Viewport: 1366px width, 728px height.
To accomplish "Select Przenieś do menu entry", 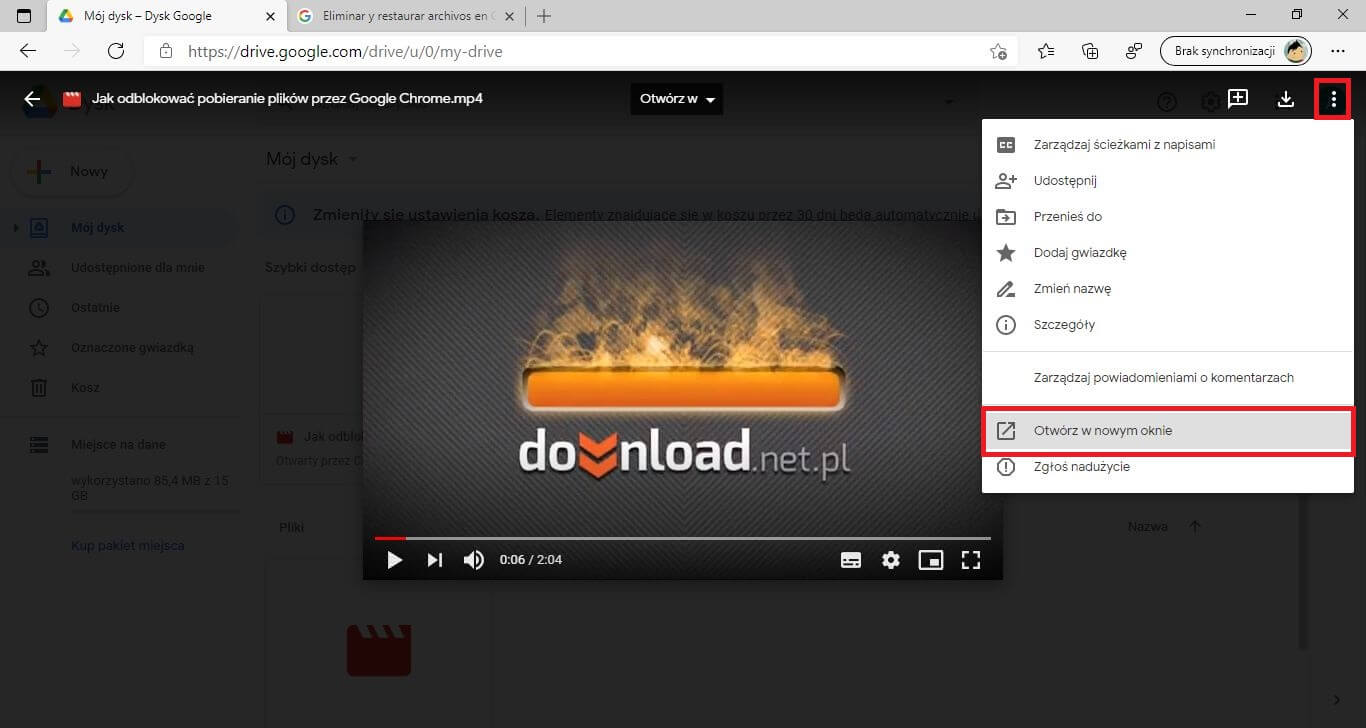I will (x=1168, y=217).
